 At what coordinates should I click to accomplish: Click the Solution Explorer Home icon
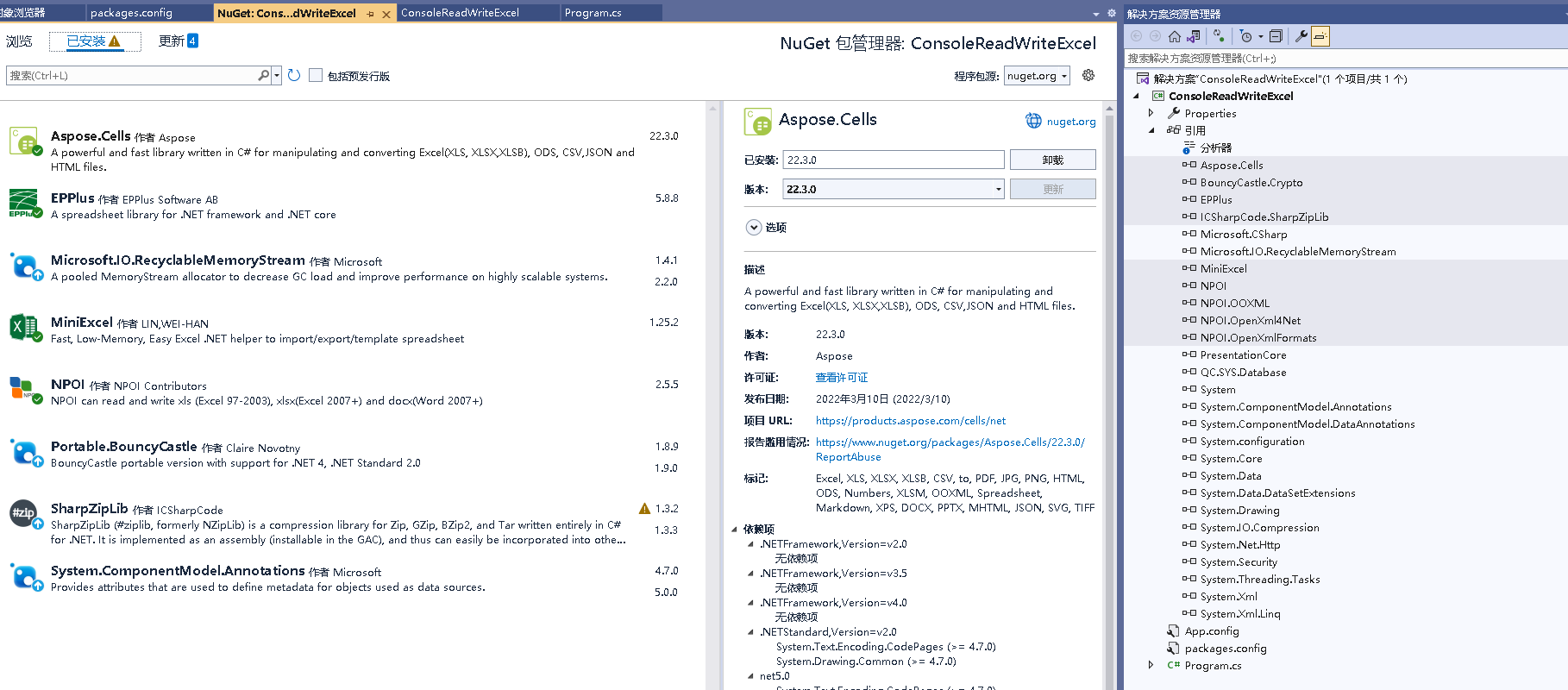[1174, 36]
